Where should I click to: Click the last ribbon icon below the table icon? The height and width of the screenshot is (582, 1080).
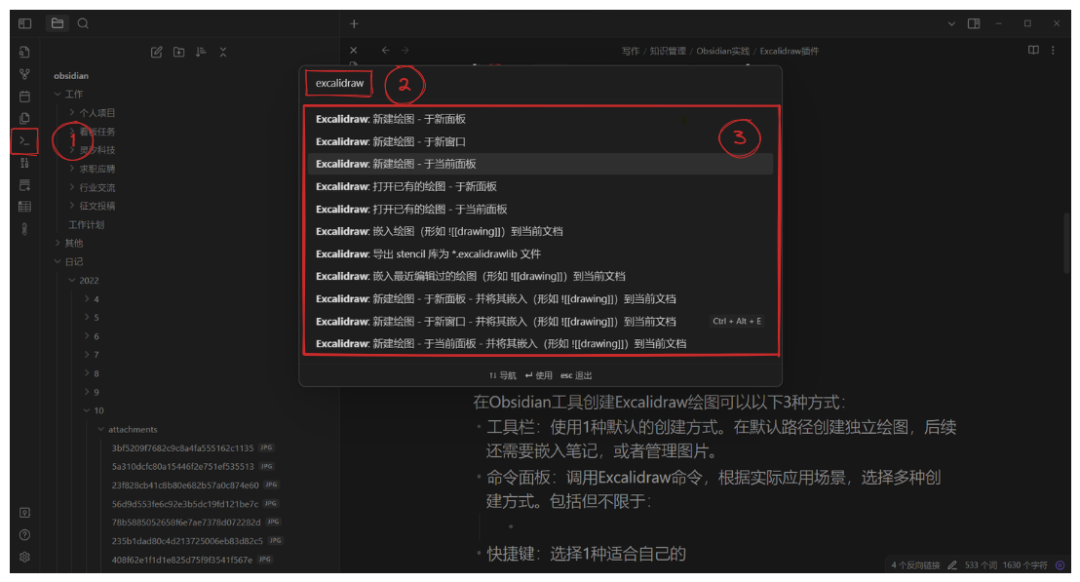[x=25, y=229]
